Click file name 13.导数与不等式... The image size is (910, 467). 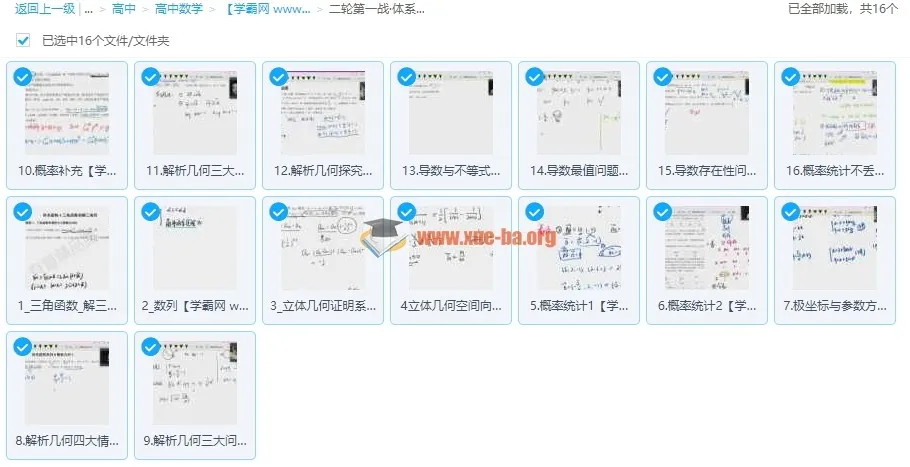point(451,171)
